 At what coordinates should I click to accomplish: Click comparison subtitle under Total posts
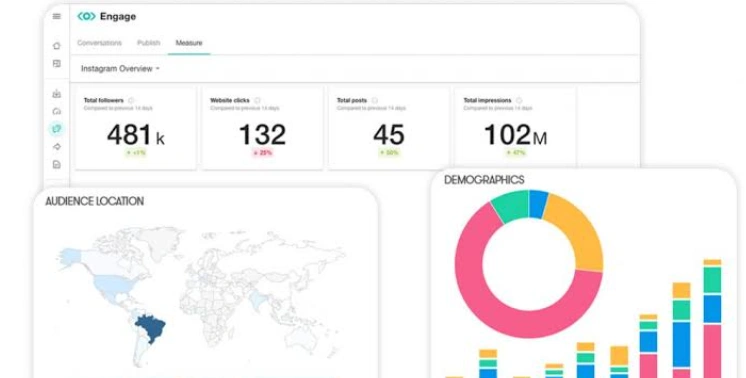[372, 108]
